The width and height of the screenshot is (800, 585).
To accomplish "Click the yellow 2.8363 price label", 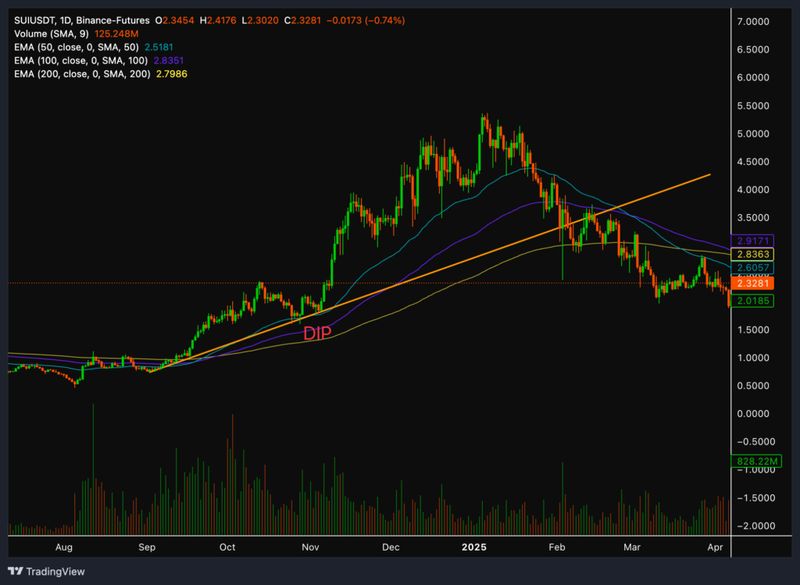I will pyautogui.click(x=751, y=256).
